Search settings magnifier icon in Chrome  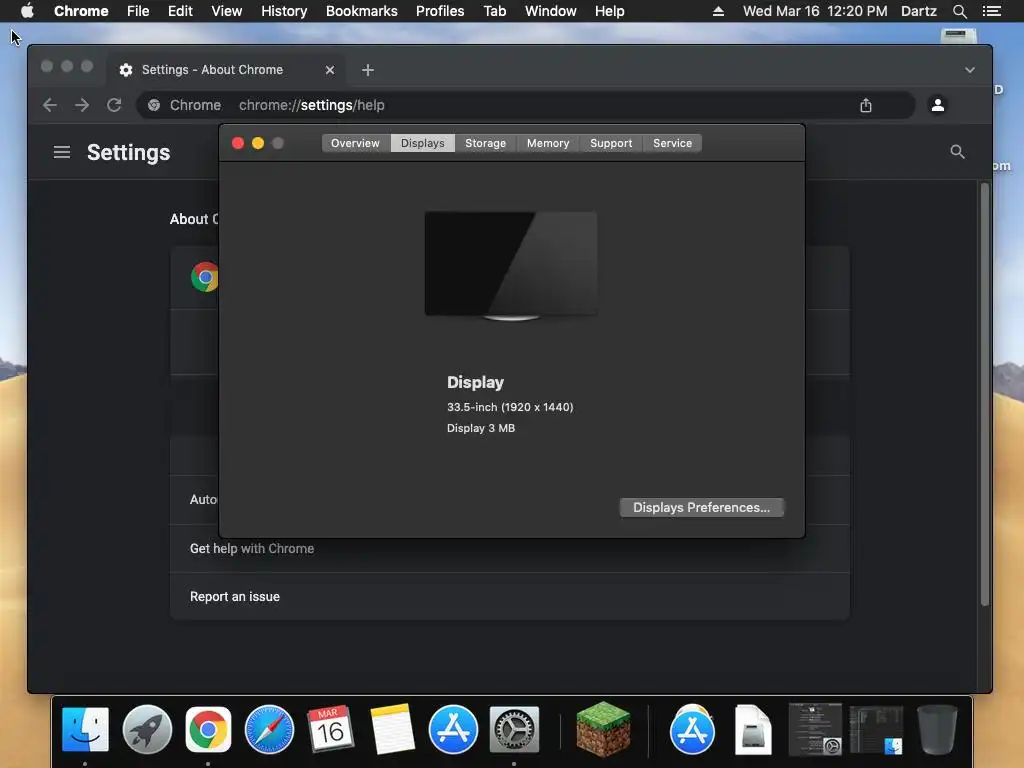[957, 152]
